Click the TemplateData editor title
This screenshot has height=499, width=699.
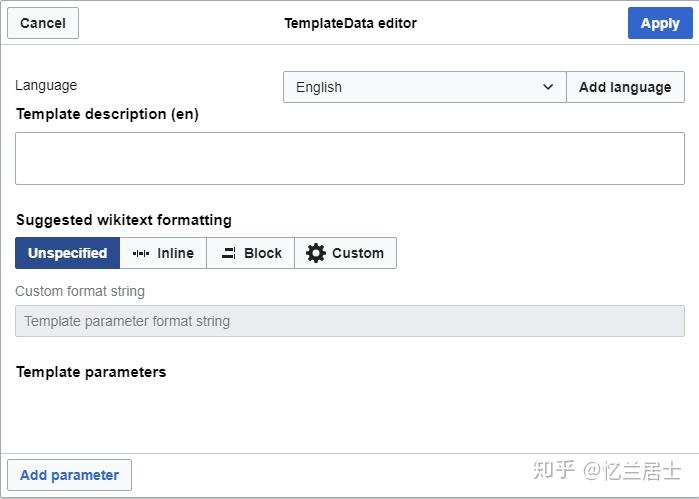tap(350, 23)
